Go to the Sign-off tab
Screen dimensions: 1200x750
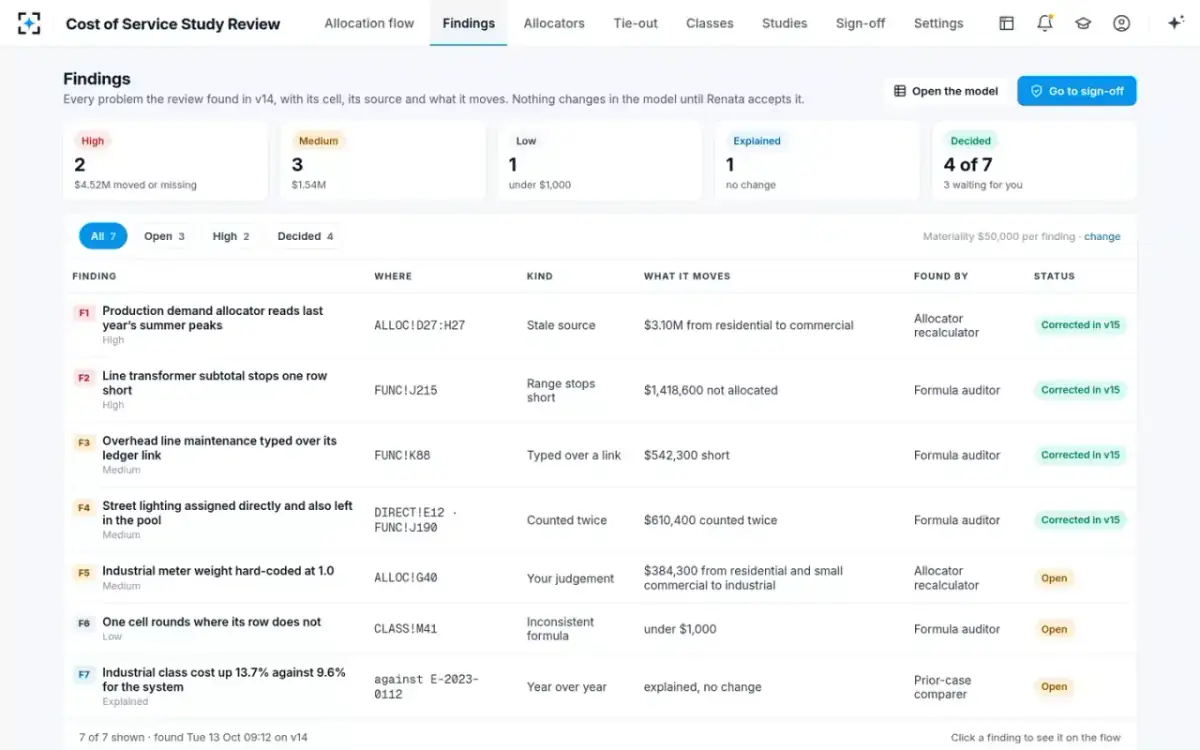coord(860,23)
